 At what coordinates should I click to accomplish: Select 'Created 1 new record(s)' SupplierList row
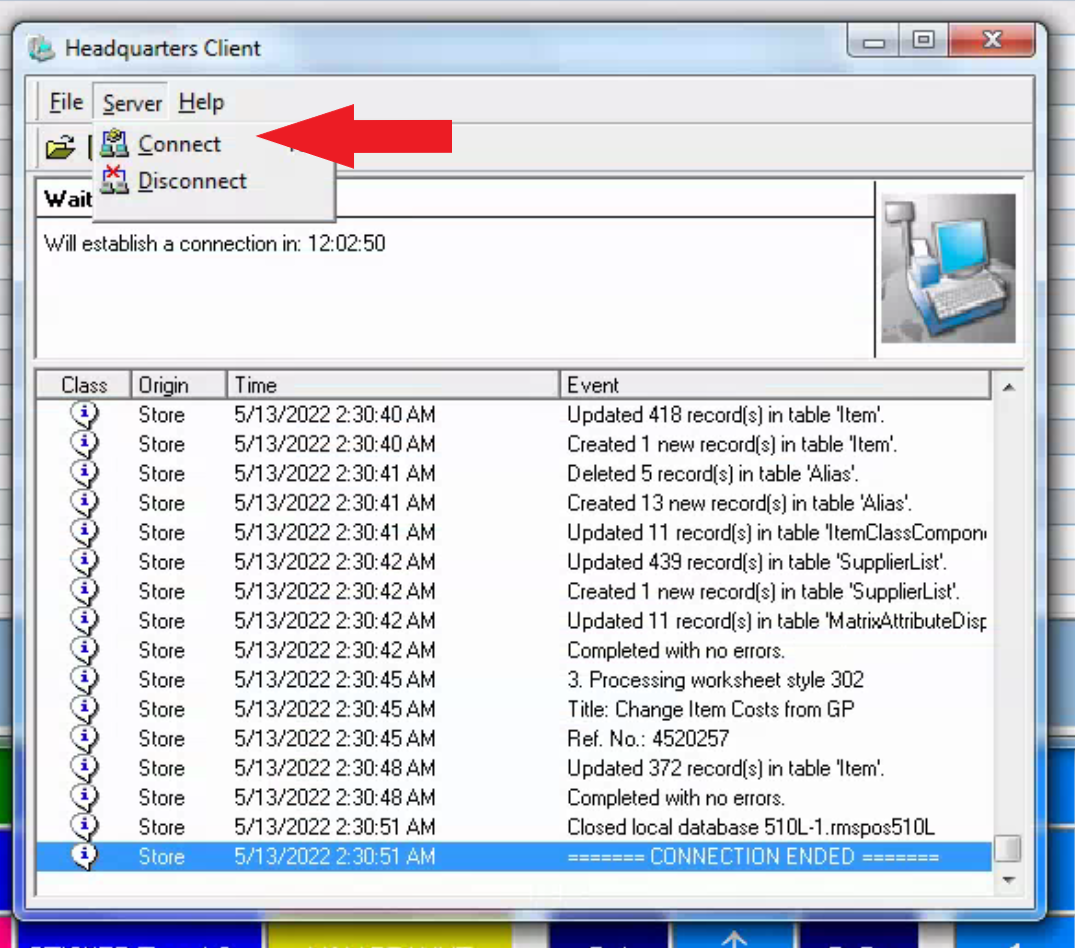click(x=514, y=592)
